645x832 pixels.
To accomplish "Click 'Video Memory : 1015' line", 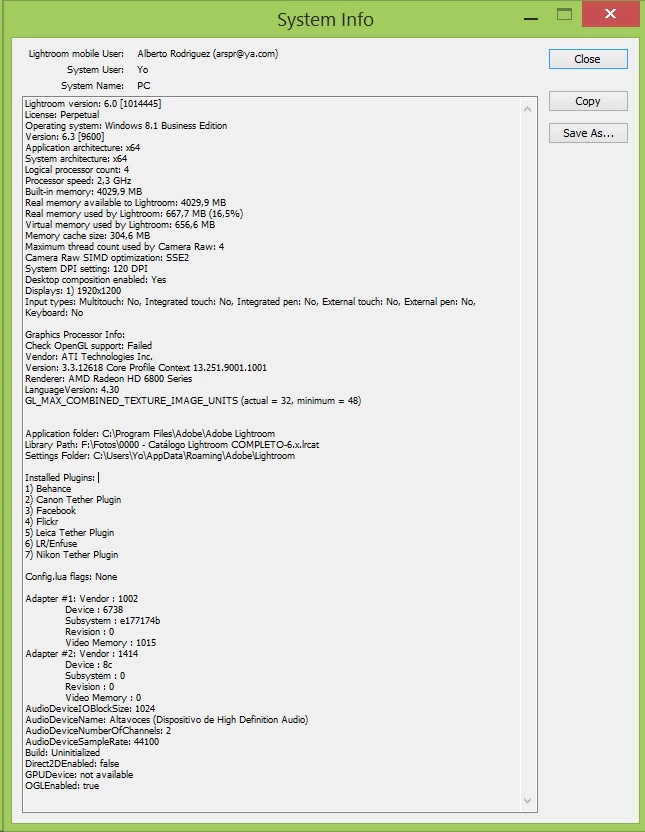I will pyautogui.click(x=110, y=643).
